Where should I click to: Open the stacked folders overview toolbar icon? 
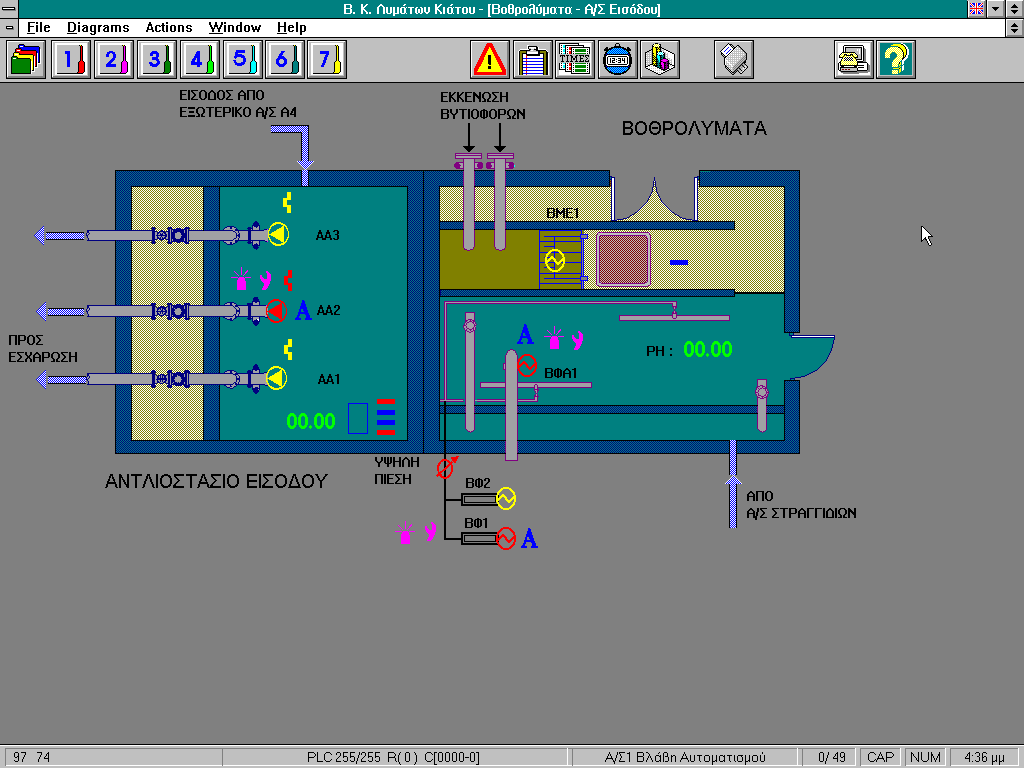(26, 60)
